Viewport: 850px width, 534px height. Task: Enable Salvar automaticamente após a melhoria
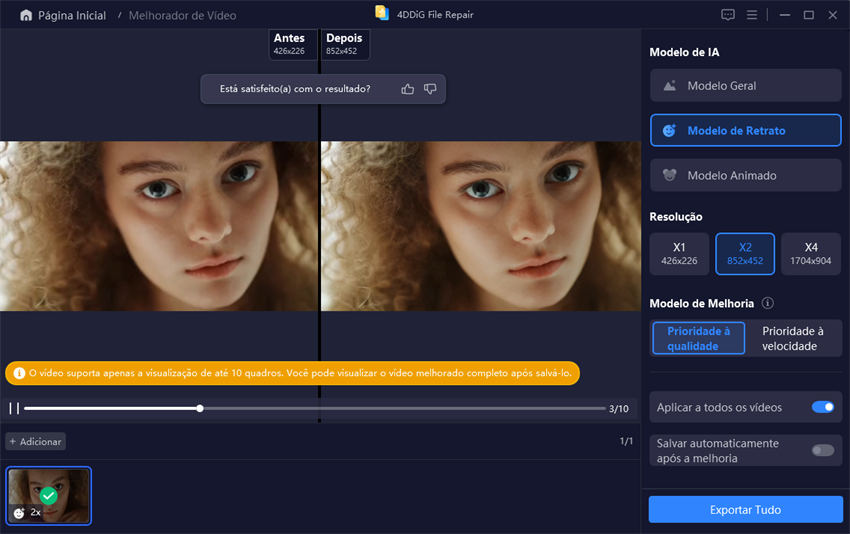[822, 450]
